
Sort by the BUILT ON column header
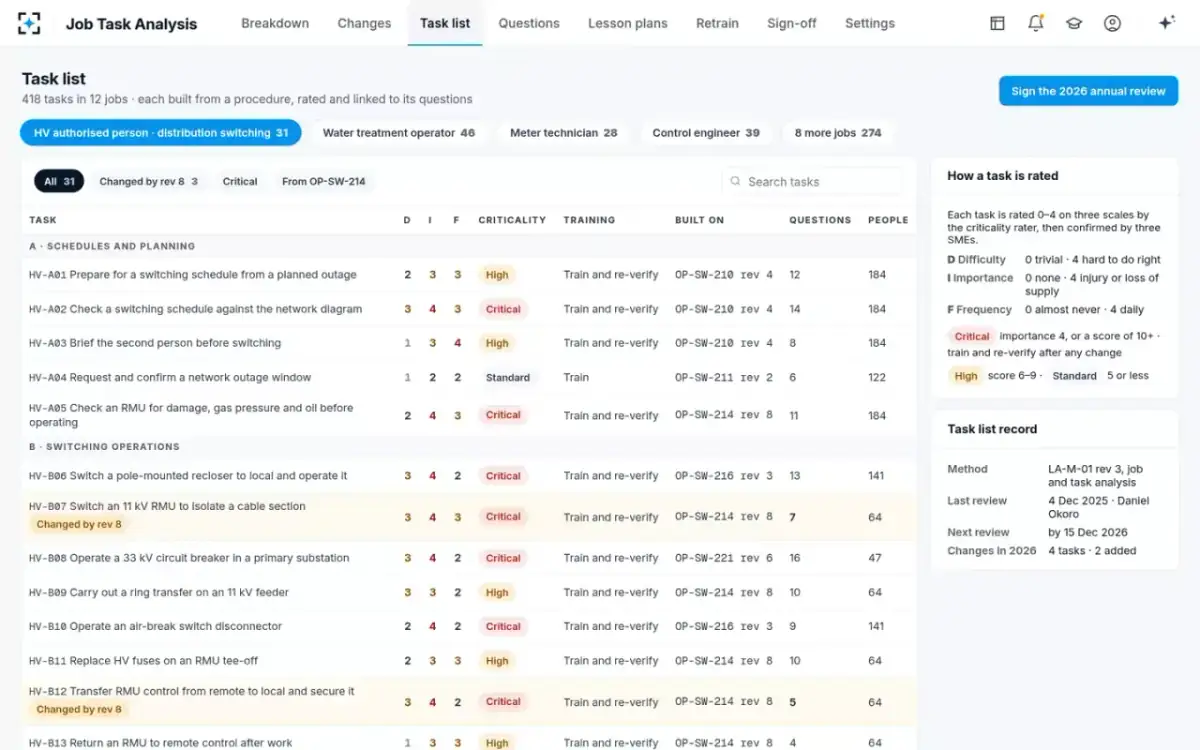[700, 220]
